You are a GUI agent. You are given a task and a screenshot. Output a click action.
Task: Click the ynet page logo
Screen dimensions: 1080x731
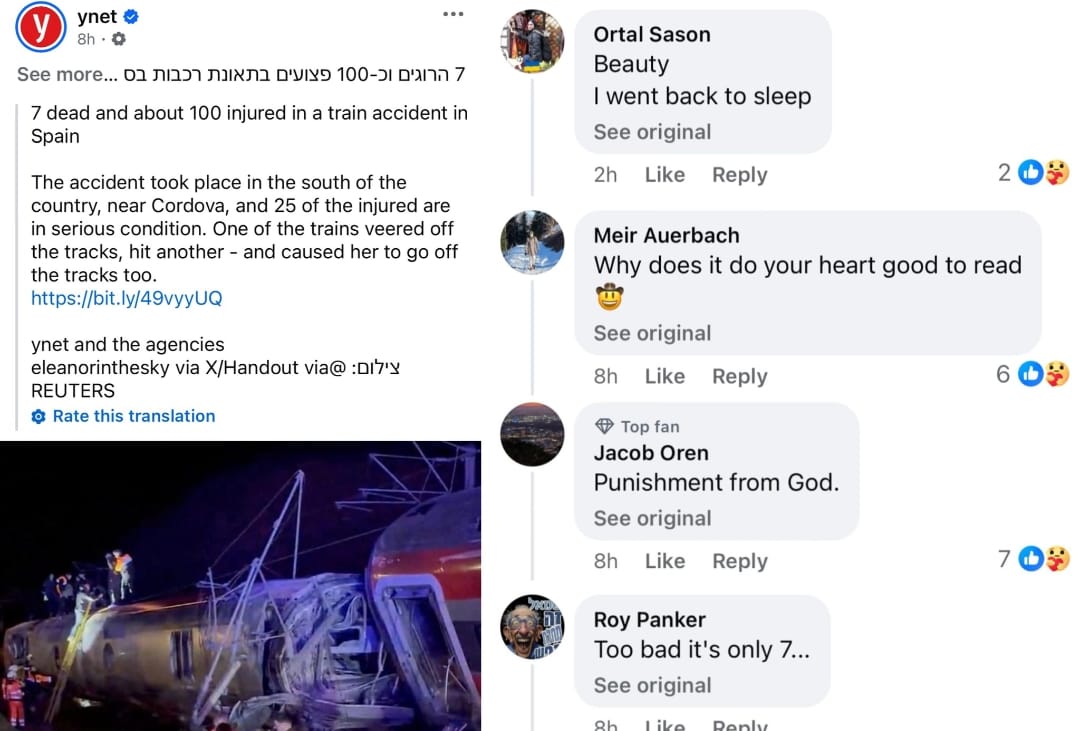pos(41,27)
